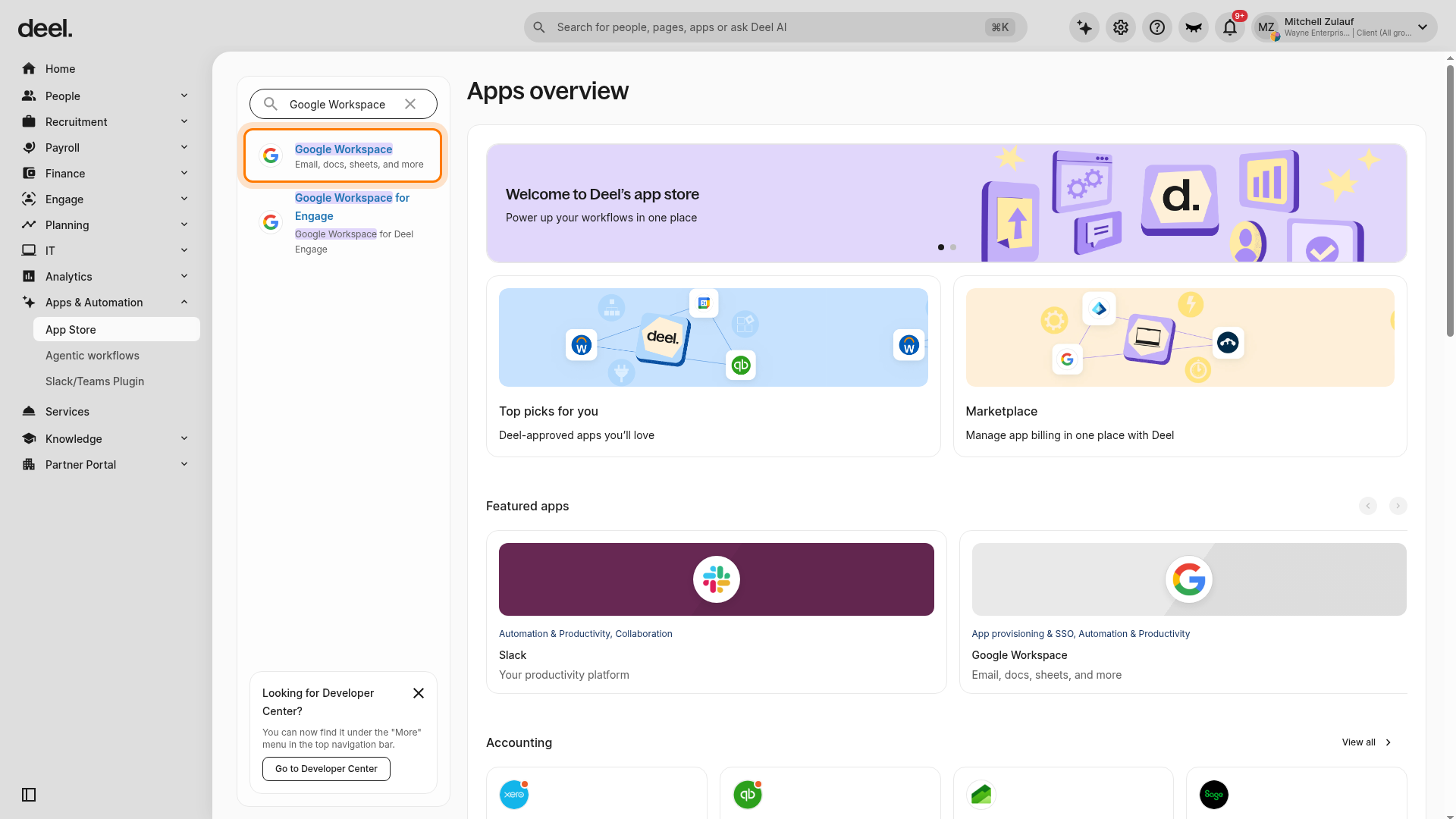
Task: Click the Welcome to Deel's app store banner
Action: [x=946, y=203]
